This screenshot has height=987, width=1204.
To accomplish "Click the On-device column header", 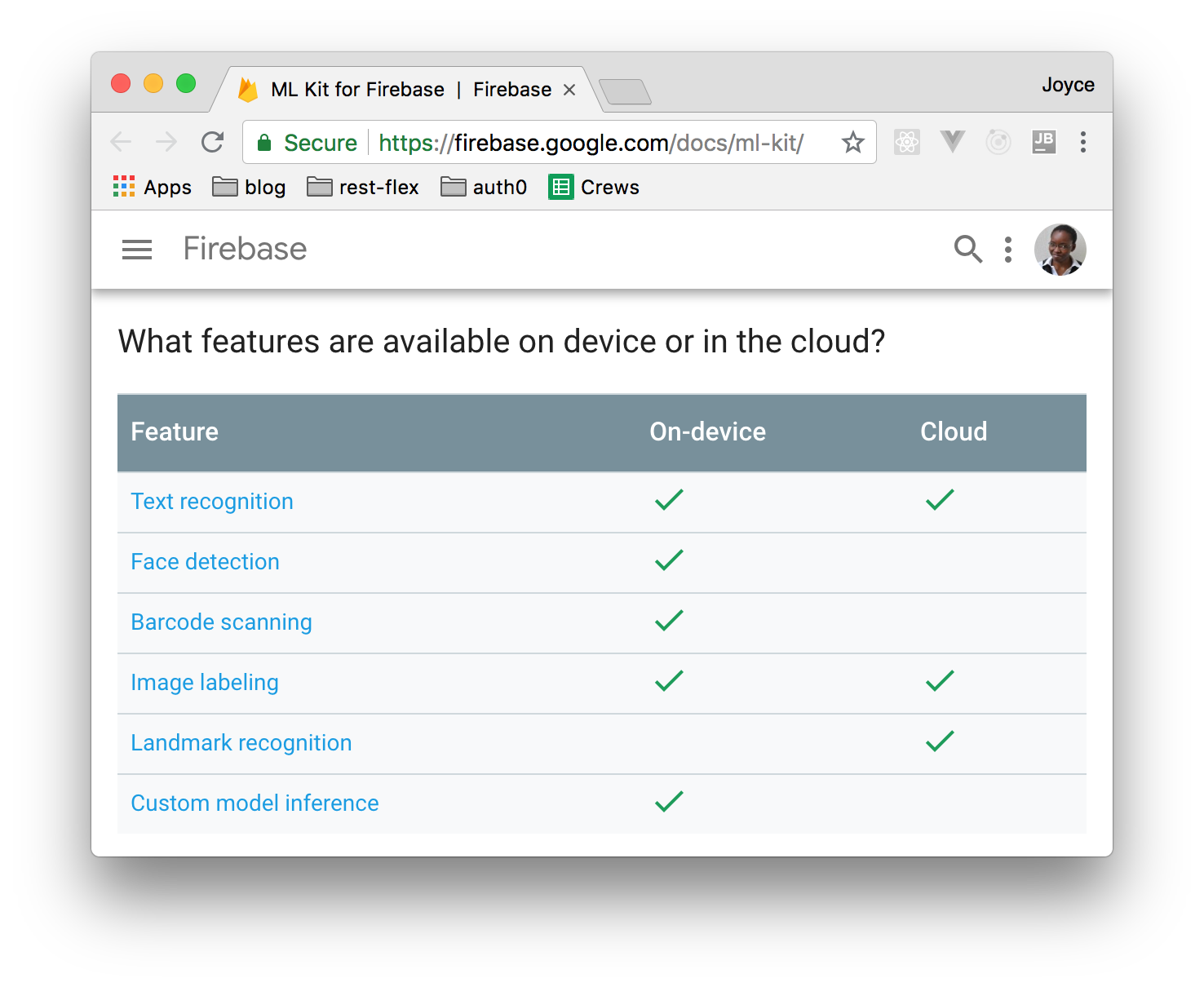I will tap(707, 432).
